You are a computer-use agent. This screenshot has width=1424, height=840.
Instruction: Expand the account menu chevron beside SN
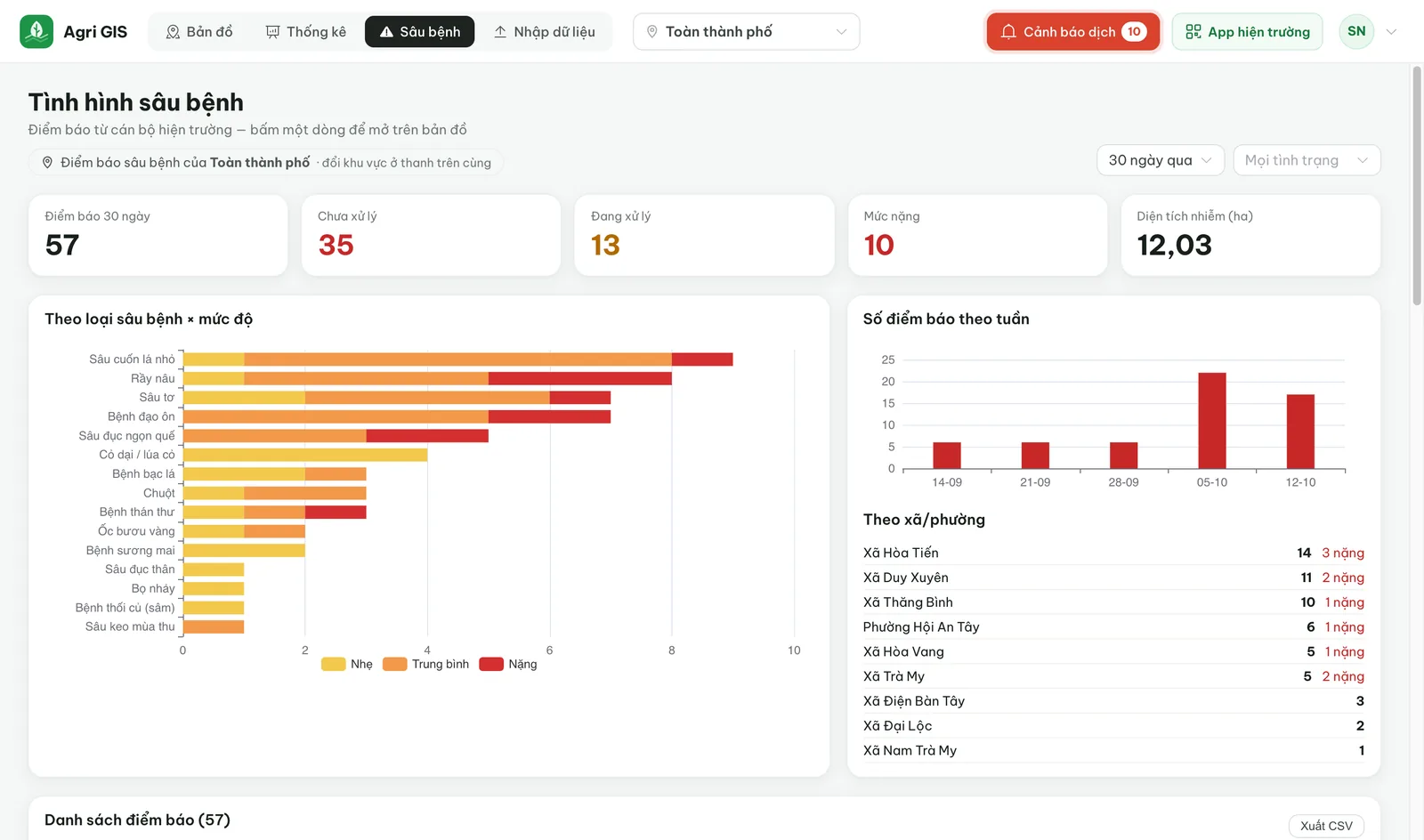[1391, 32]
